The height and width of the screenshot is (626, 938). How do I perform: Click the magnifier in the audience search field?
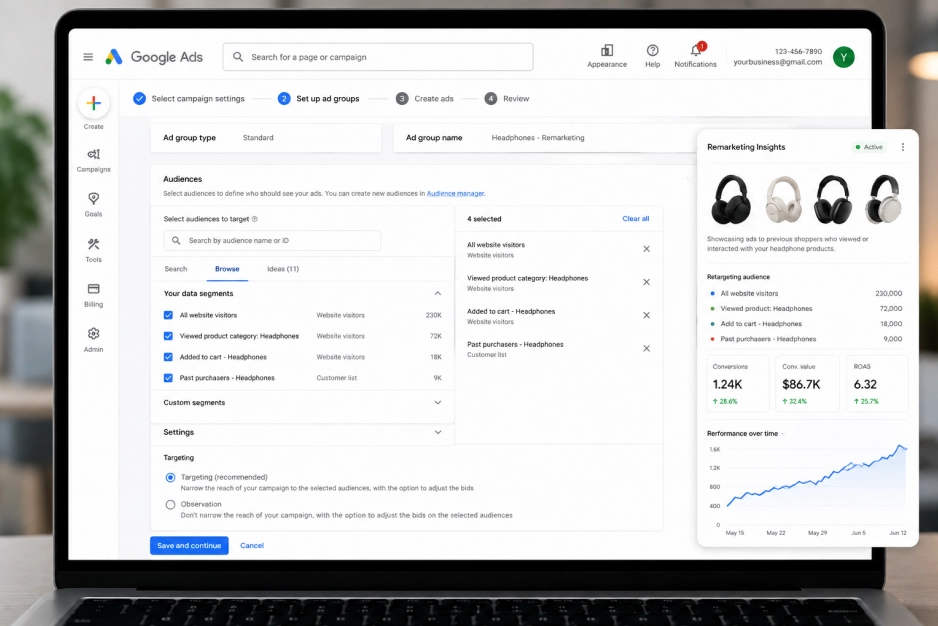176,241
